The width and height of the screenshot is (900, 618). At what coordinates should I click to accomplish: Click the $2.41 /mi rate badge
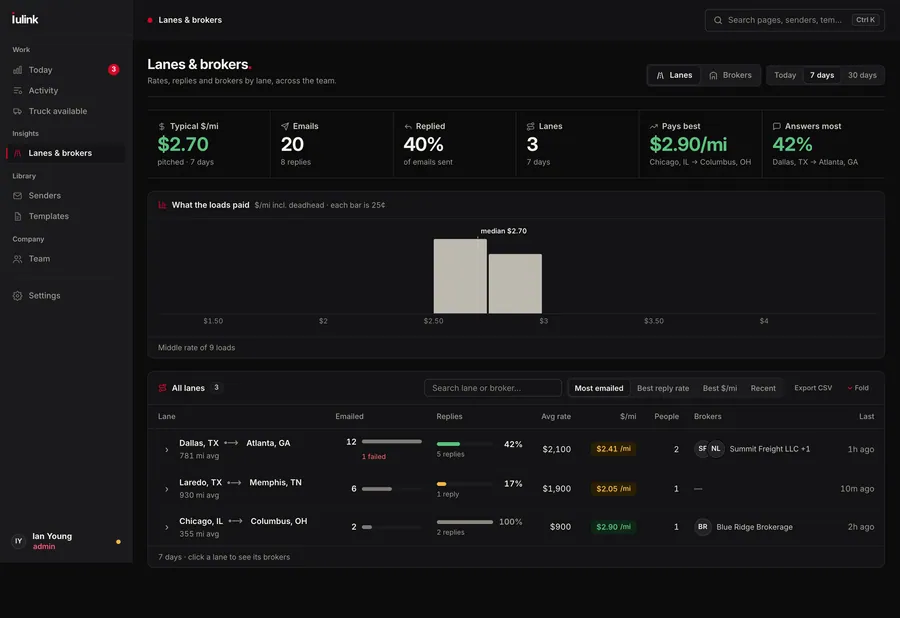[x=614, y=449]
